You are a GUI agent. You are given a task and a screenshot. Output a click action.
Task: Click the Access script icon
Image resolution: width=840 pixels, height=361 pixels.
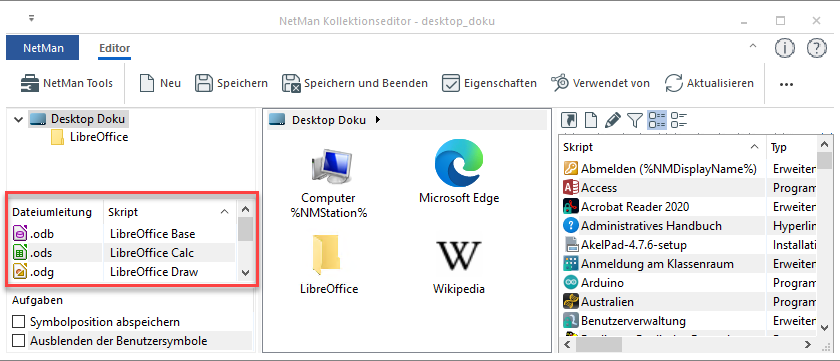coord(570,188)
